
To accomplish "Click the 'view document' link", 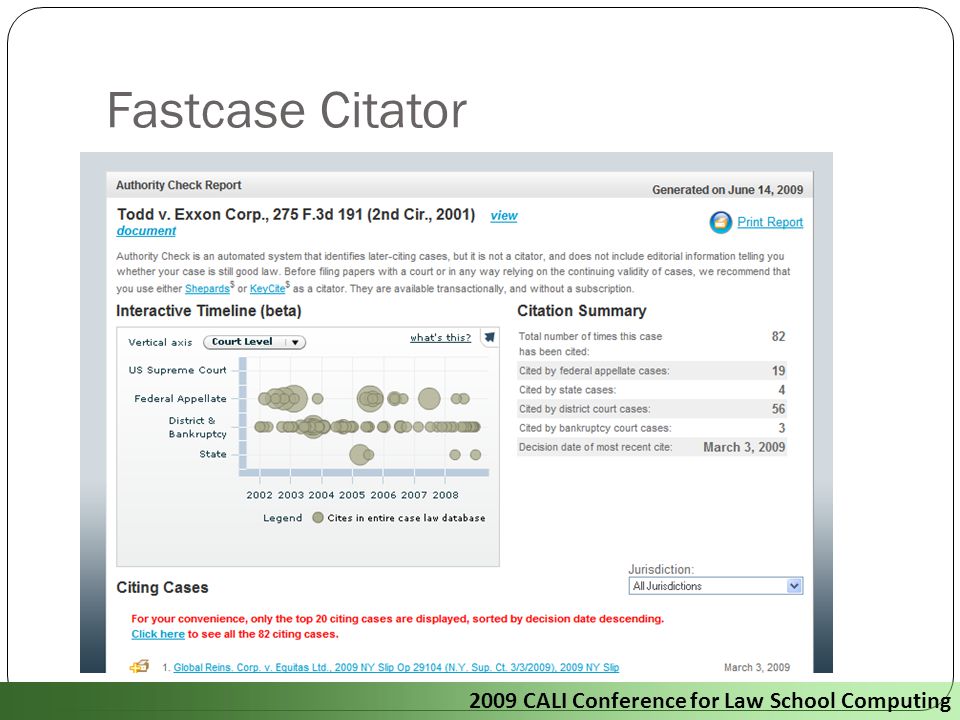I will coord(503,216).
